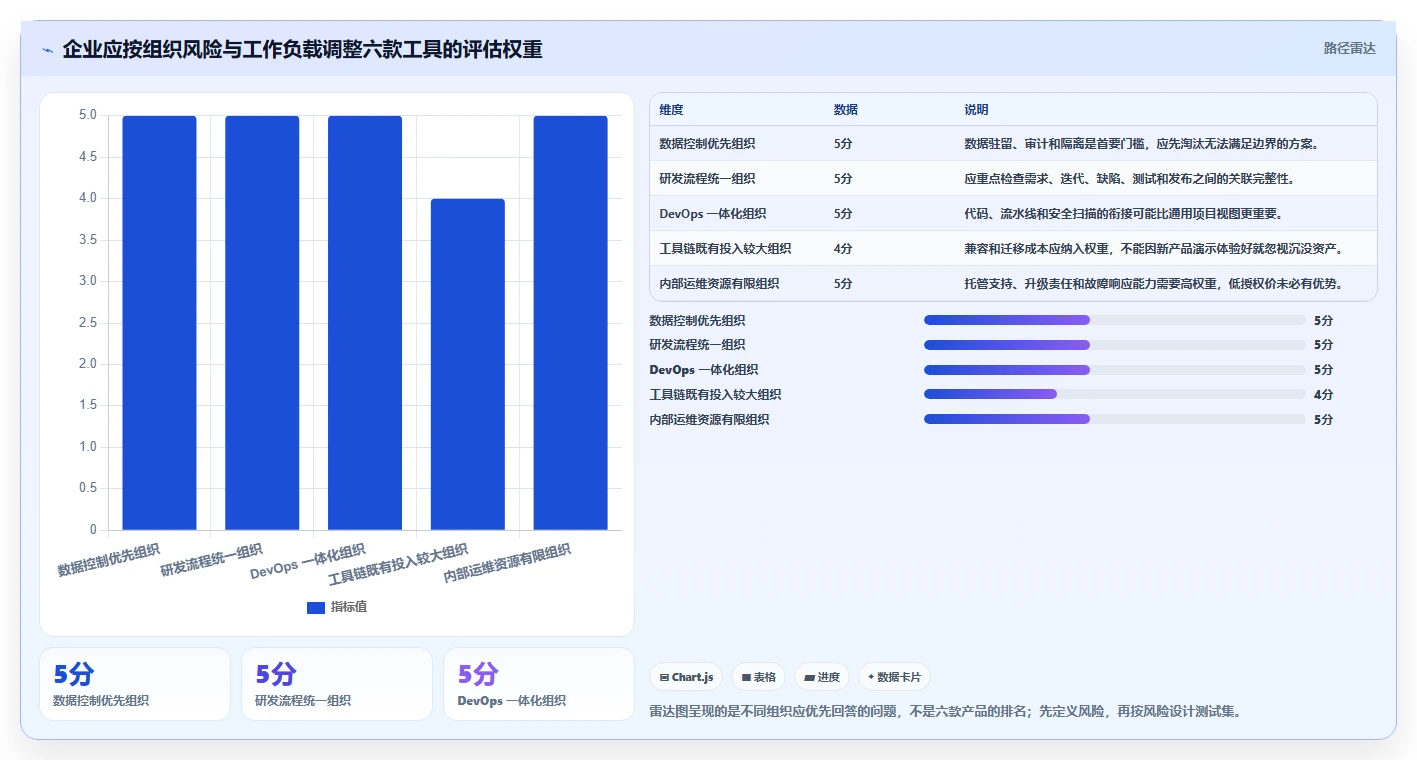The height and width of the screenshot is (760, 1417).
Task: Click the 内部运维资源有限组织 label in the progress list
Action: (x=709, y=420)
